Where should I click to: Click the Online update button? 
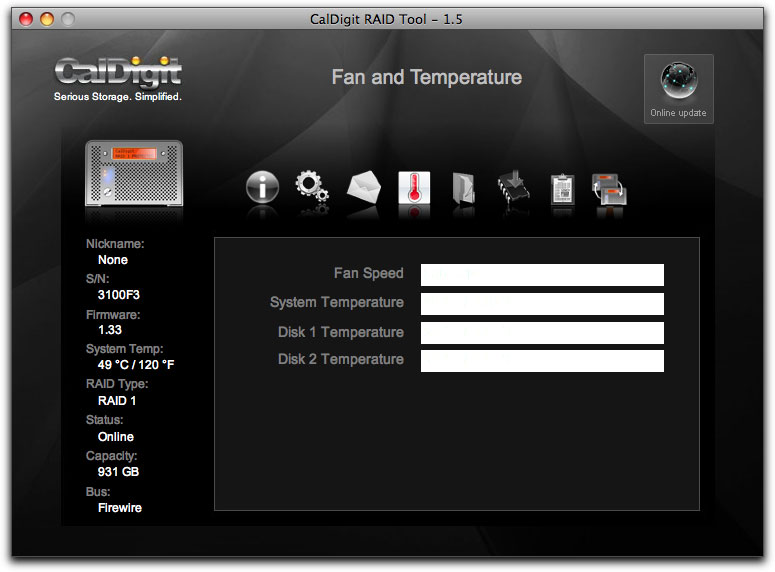pos(678,89)
